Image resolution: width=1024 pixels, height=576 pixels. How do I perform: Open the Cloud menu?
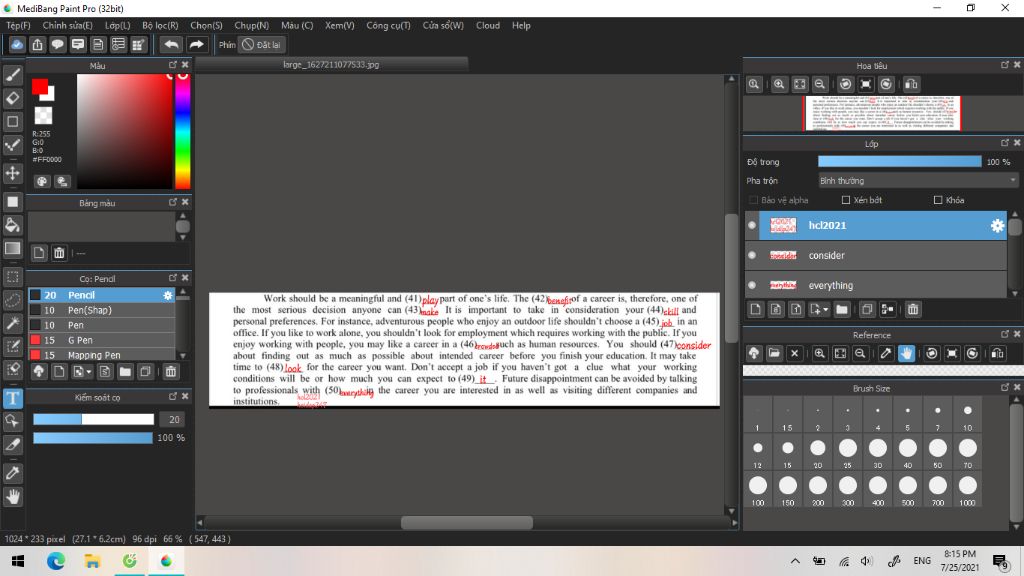[488, 25]
